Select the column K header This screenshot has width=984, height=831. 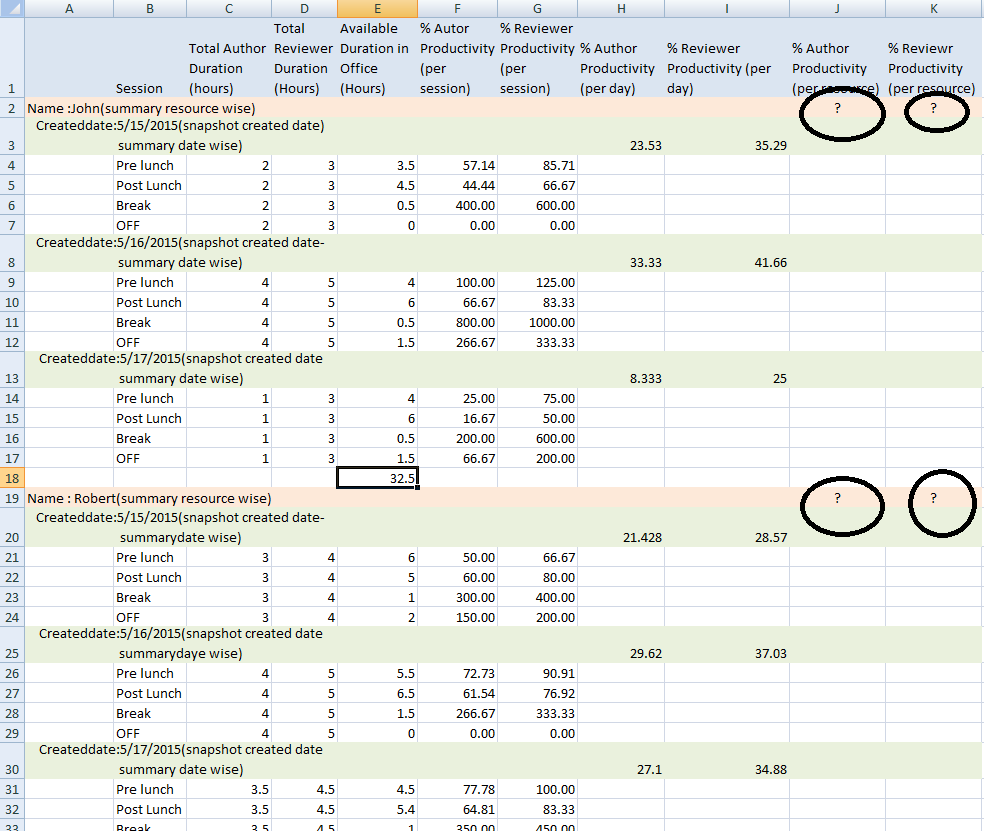point(932,8)
